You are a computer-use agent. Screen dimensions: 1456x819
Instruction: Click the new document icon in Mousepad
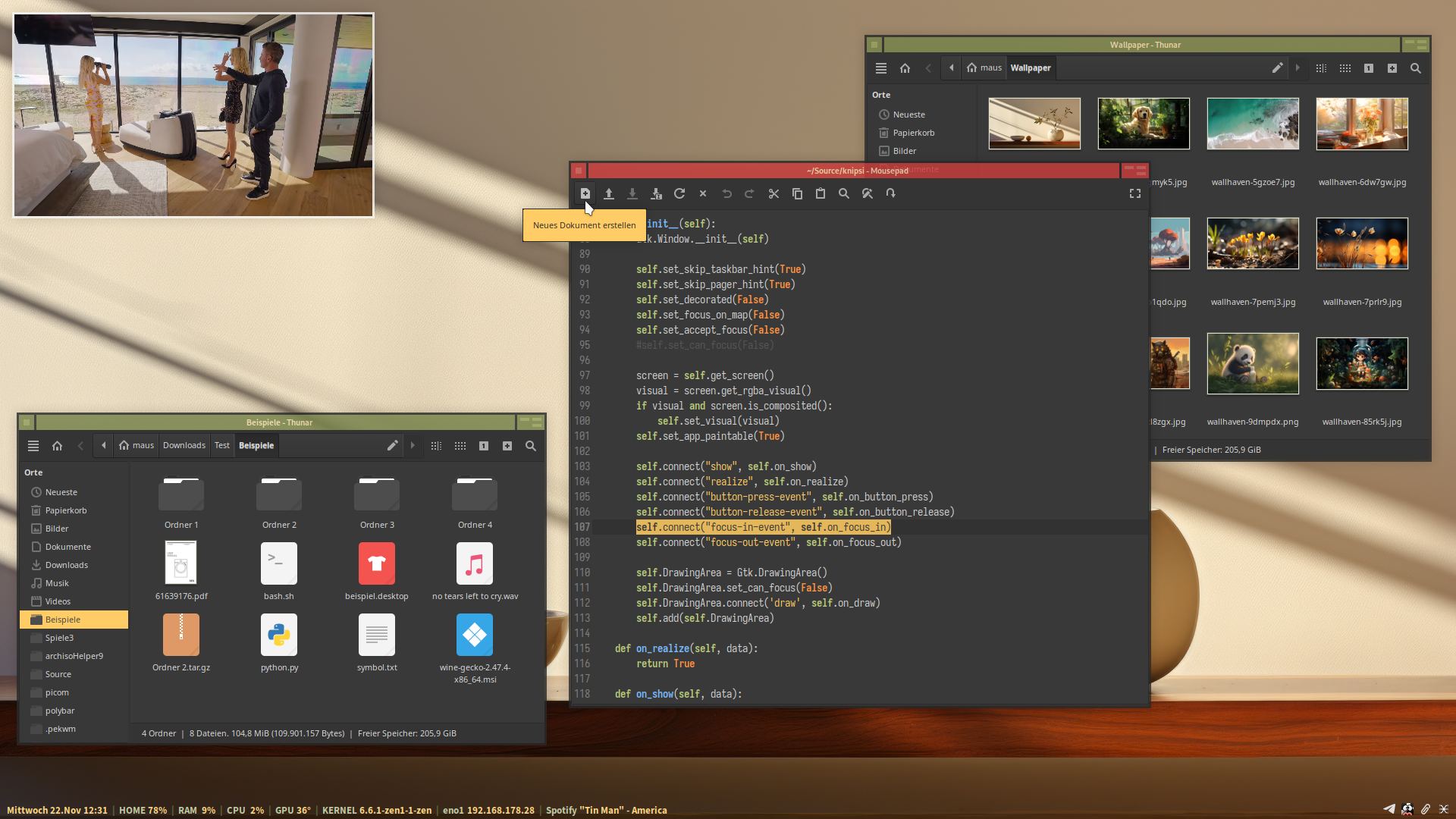[585, 193]
